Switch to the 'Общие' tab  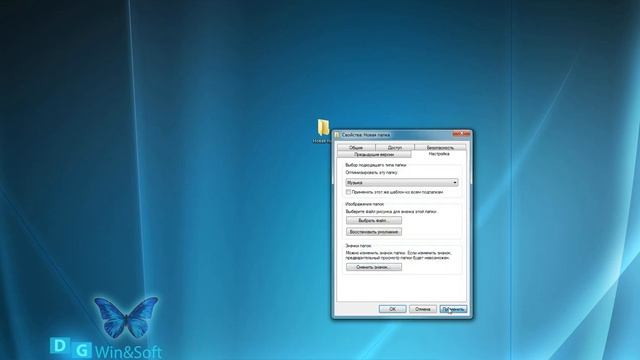[x=356, y=147]
